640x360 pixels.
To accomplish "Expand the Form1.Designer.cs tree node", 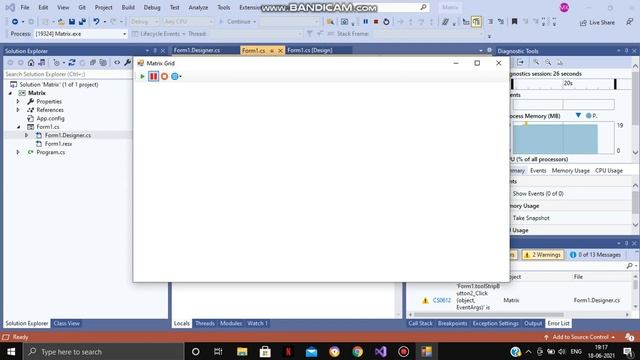I will [27, 135].
